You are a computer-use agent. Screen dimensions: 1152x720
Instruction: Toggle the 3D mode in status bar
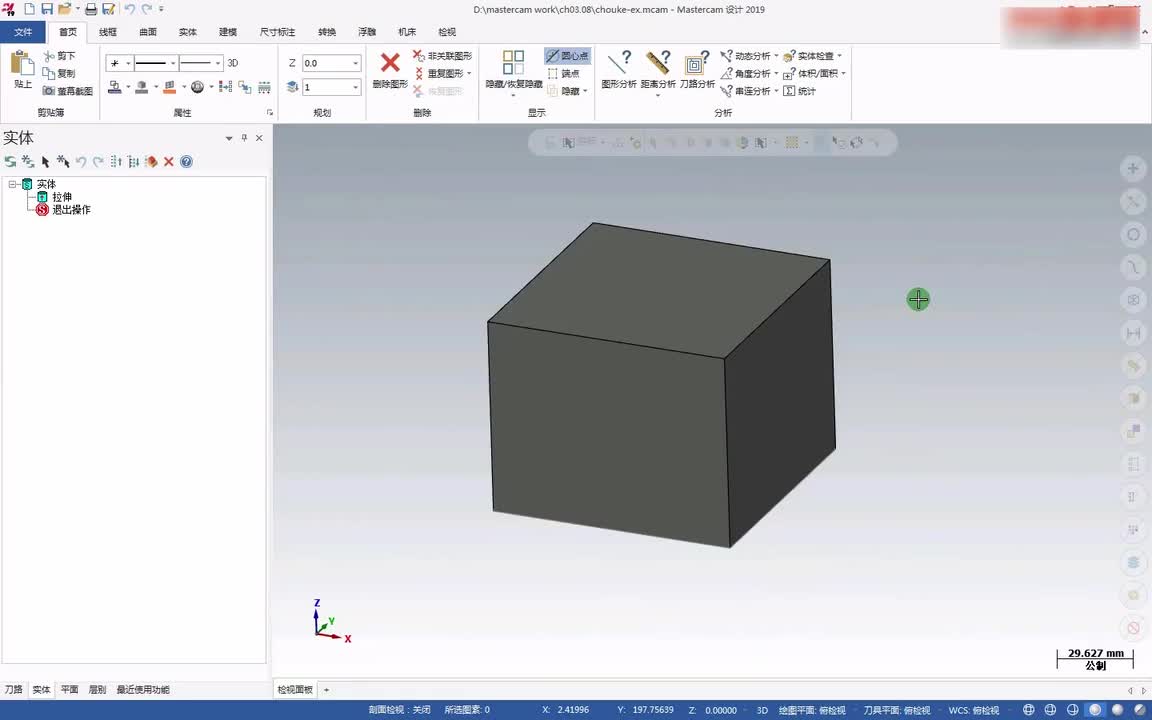coord(762,710)
